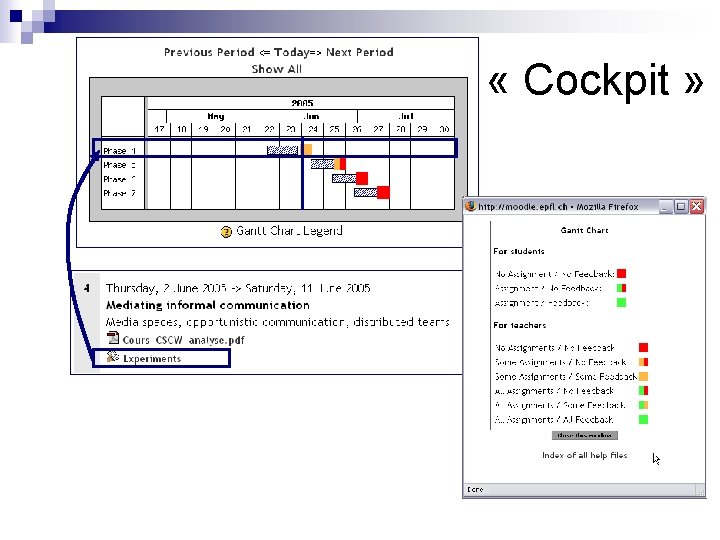Click the Thursday, 2 June 2005 date range
Image resolution: width=720 pixels, height=540 pixels.
click(238, 288)
